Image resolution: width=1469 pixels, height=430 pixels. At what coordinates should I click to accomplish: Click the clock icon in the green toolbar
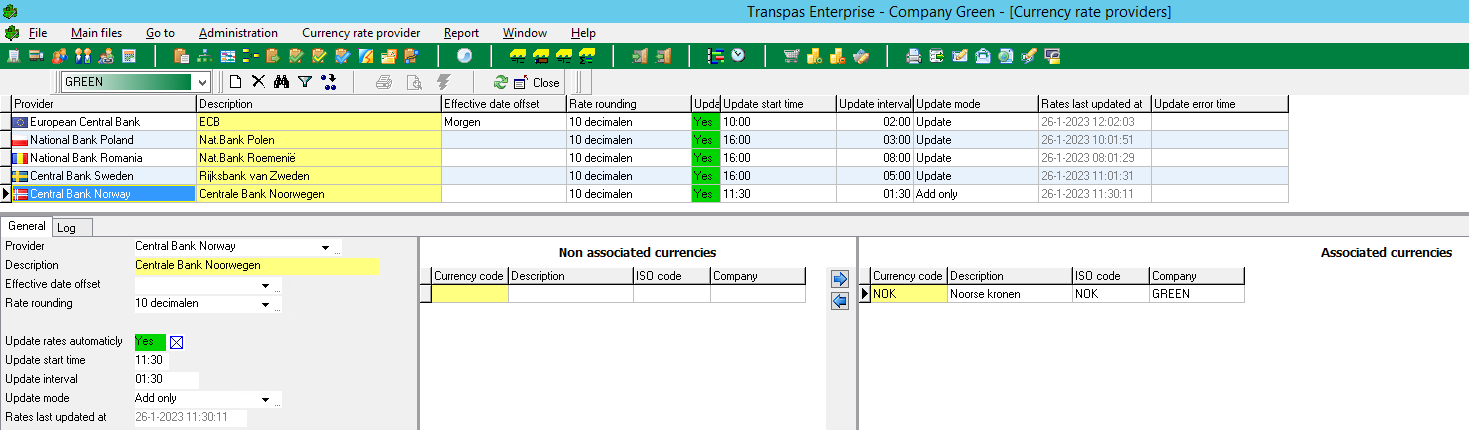click(738, 55)
